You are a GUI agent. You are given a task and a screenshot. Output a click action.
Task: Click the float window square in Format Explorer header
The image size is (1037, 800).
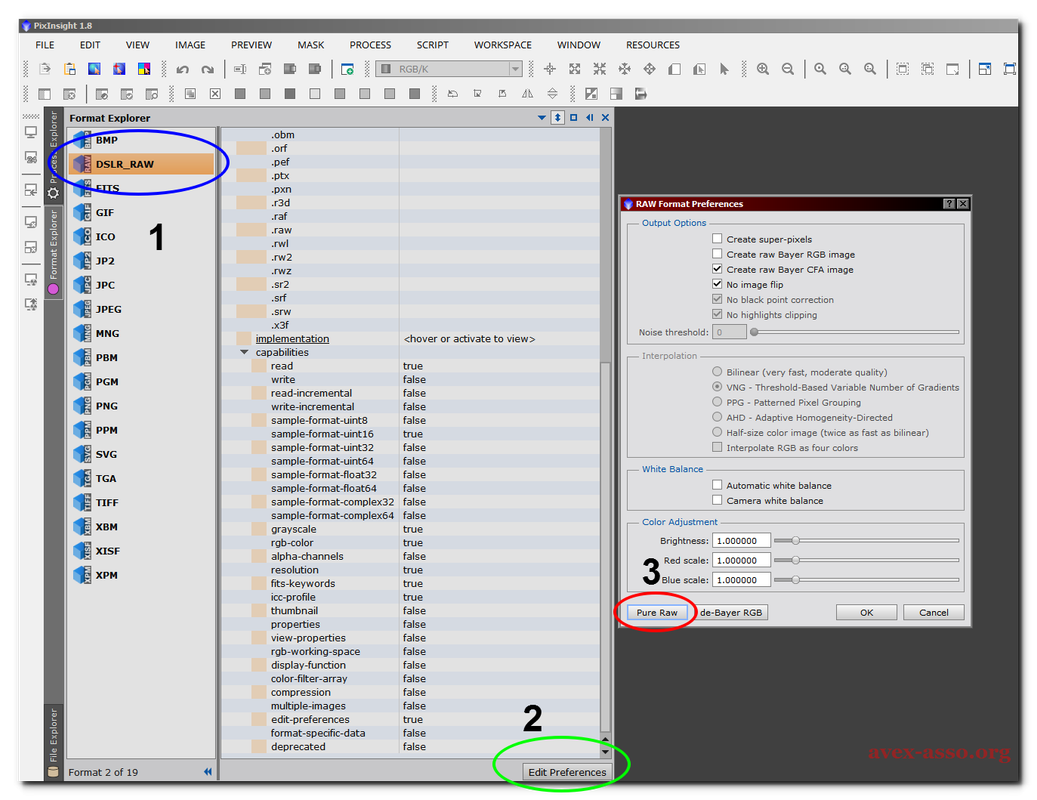(573, 118)
